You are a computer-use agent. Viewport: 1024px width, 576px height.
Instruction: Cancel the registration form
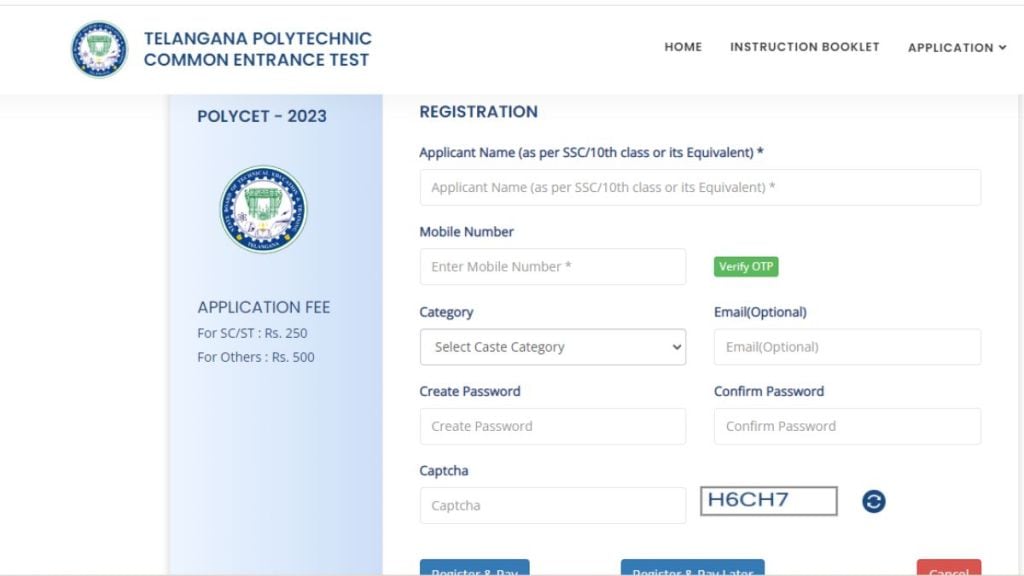(x=948, y=569)
